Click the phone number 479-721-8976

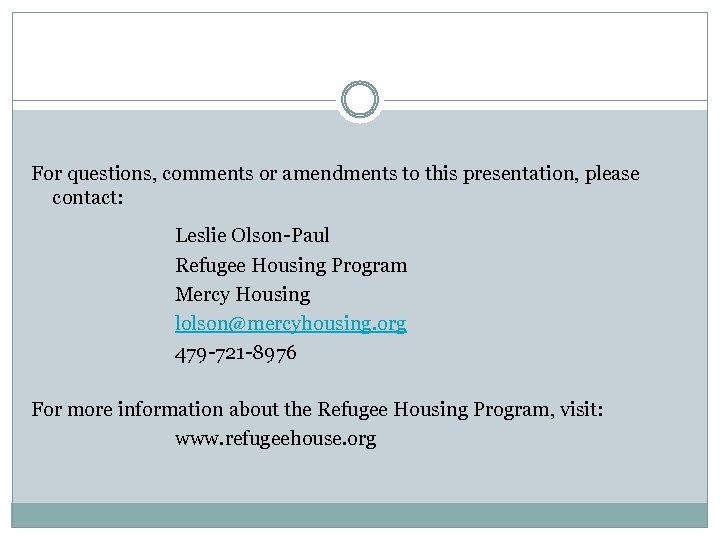click(236, 354)
